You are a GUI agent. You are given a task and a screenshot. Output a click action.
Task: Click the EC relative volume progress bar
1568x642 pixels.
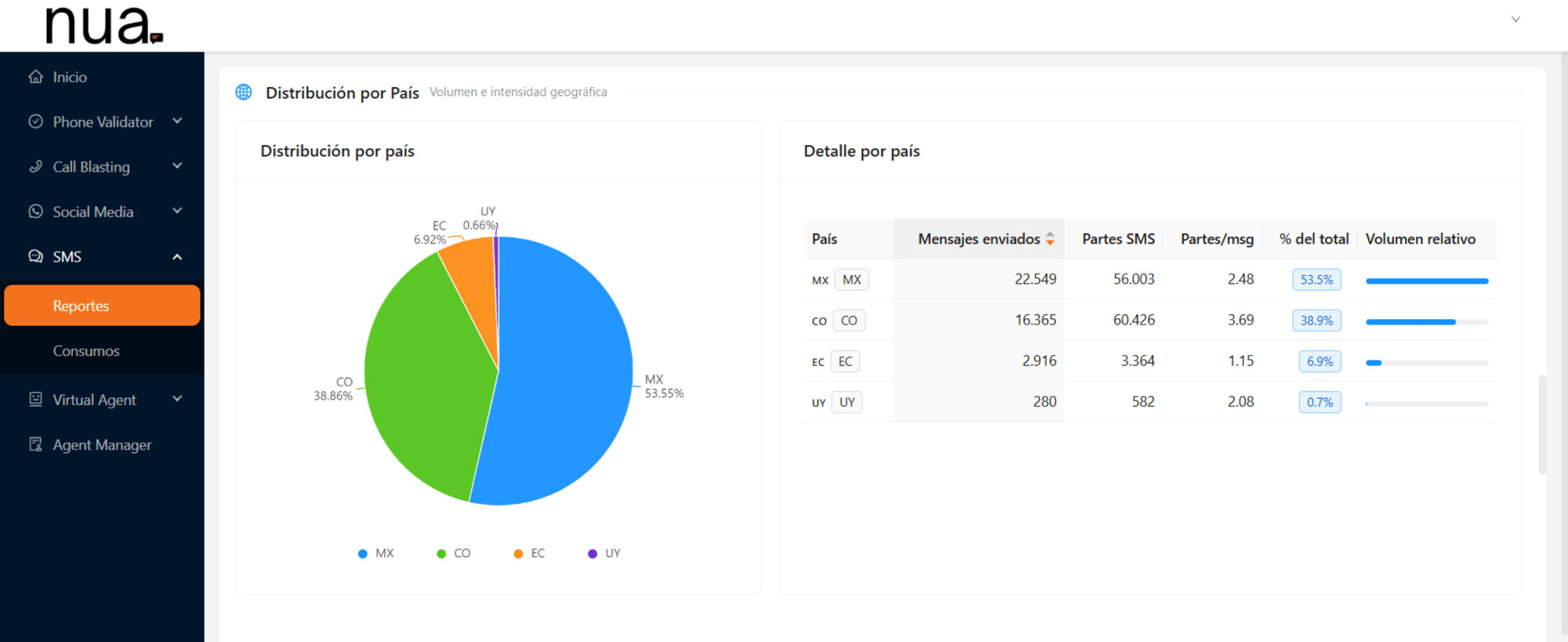tap(1427, 362)
